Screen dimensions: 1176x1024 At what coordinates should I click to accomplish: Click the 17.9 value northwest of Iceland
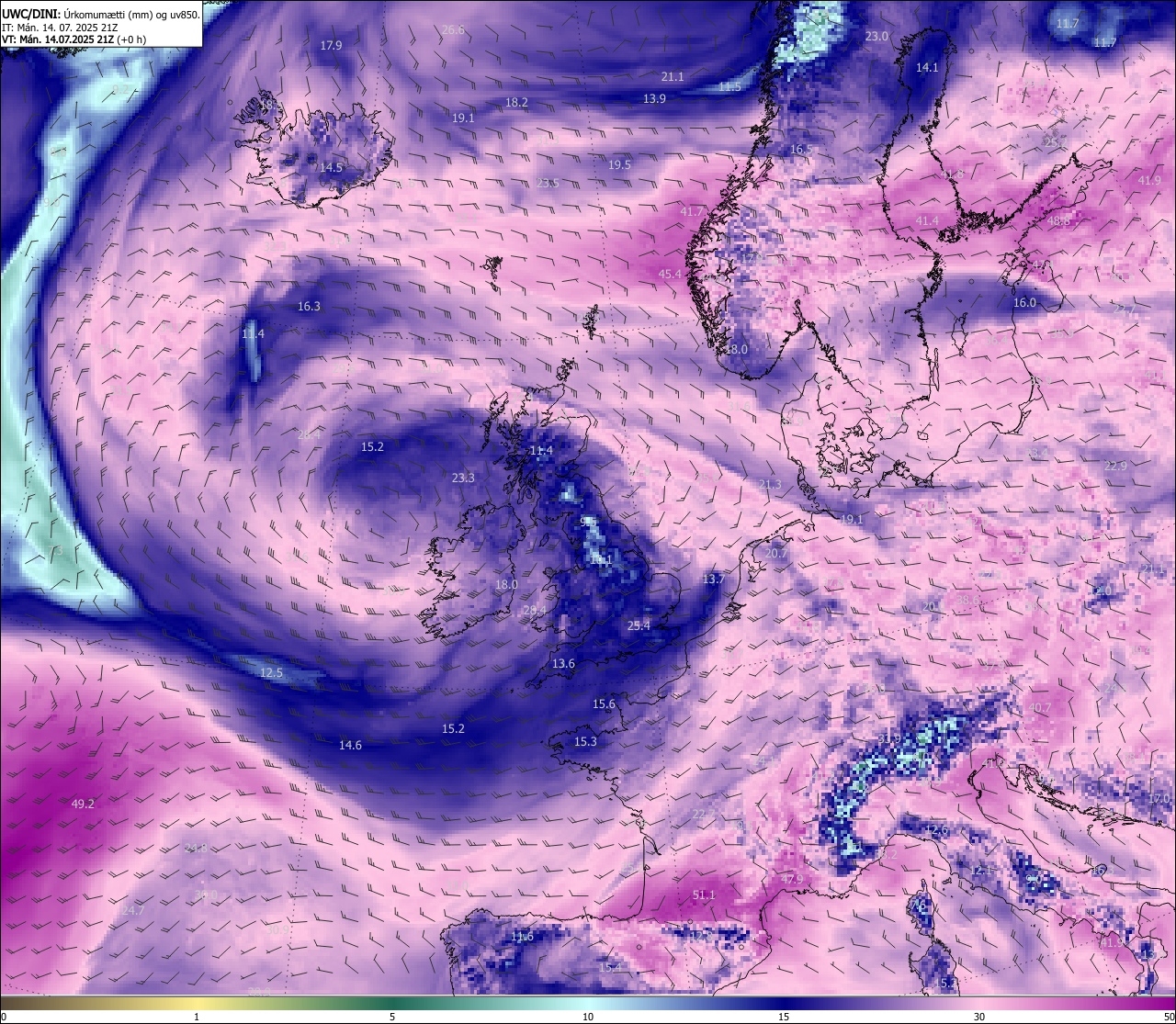pyautogui.click(x=331, y=45)
